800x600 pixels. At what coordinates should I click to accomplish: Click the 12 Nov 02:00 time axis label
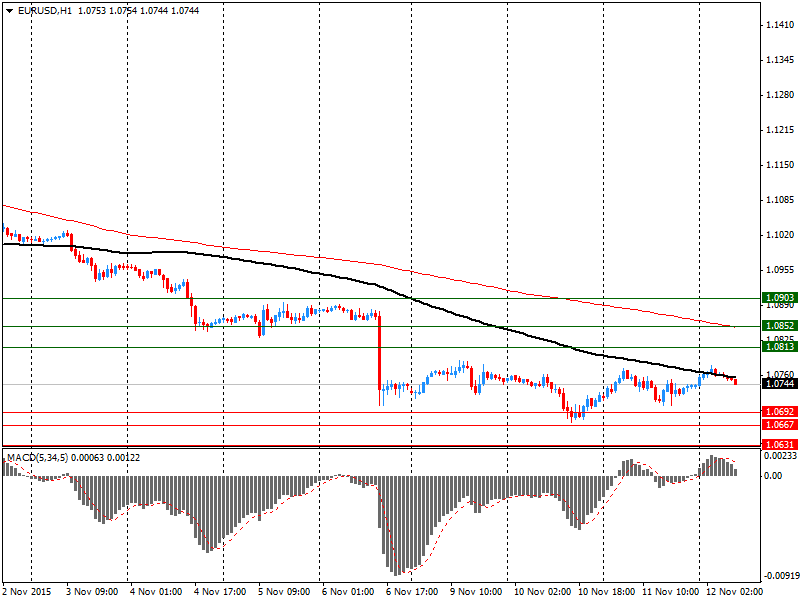point(734,592)
